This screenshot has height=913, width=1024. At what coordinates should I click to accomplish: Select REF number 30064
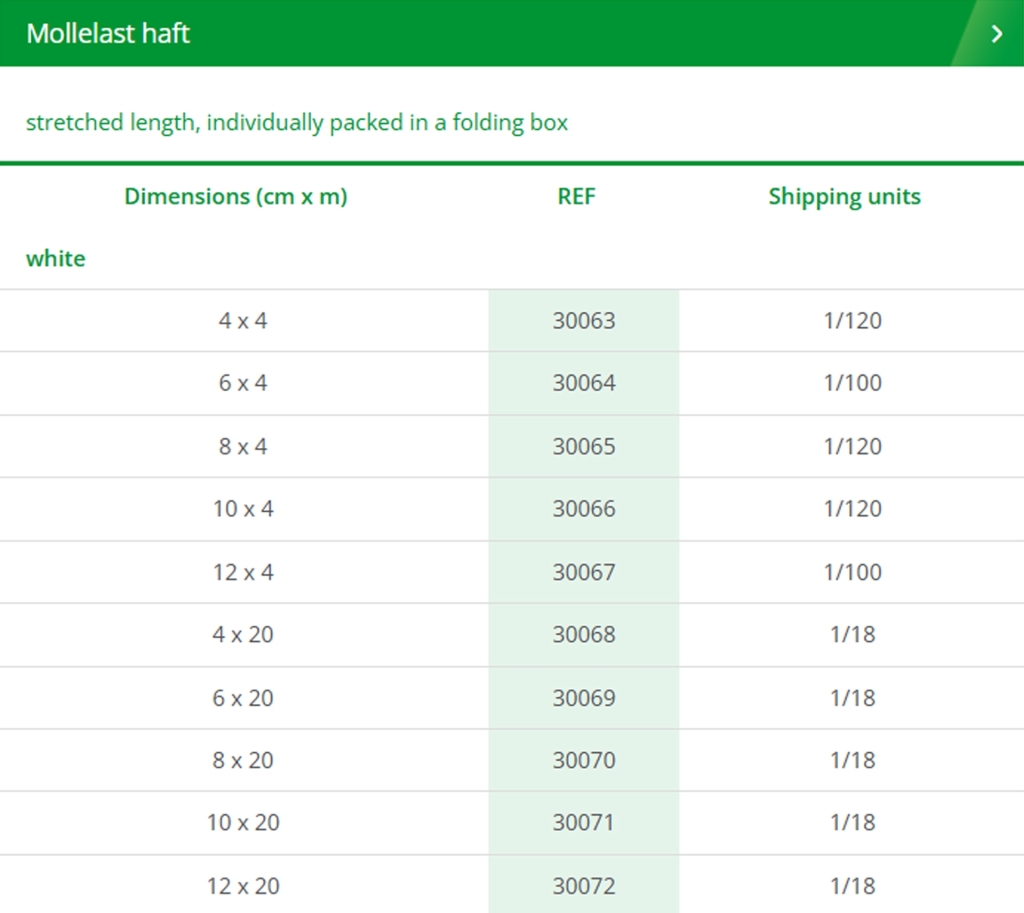584,383
